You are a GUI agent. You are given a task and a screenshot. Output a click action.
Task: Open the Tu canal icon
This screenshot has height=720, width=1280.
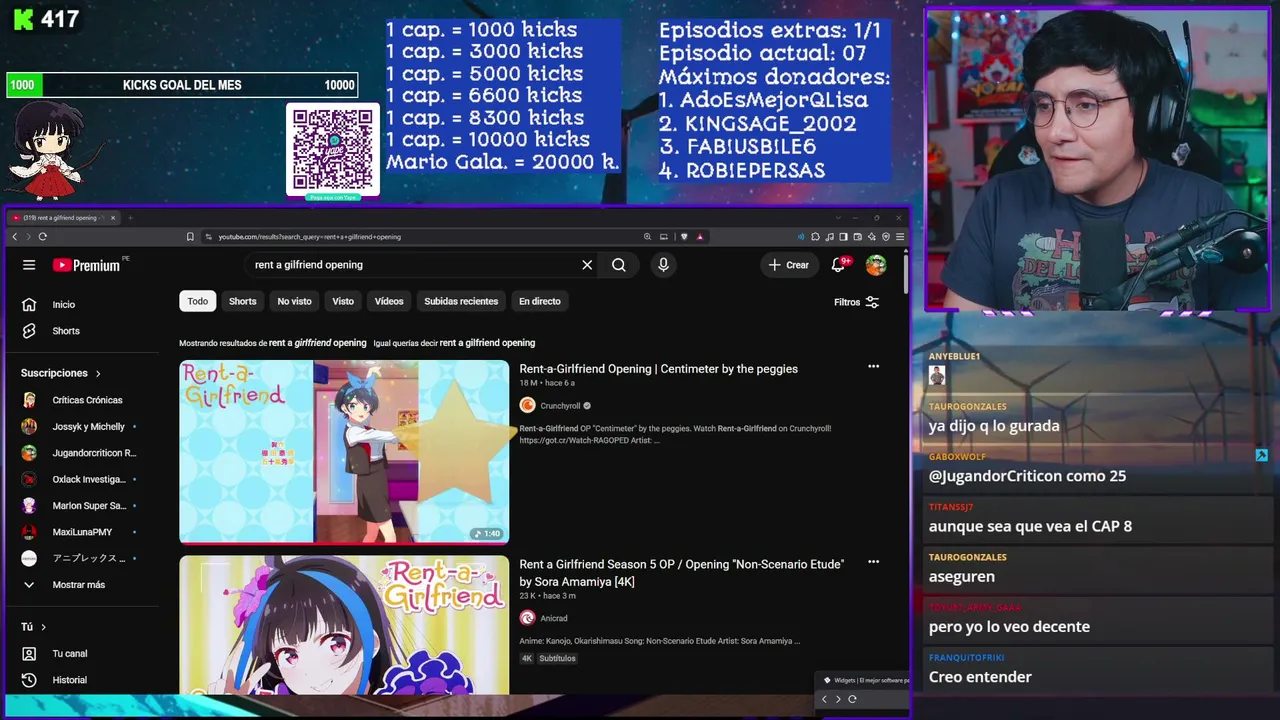pos(29,653)
